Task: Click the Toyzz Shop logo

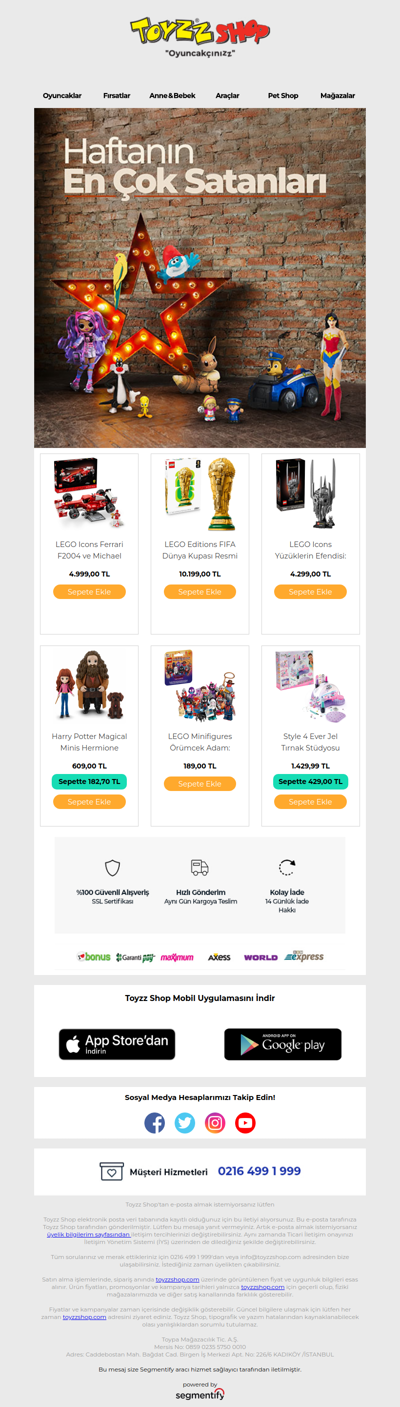Action: (200, 31)
